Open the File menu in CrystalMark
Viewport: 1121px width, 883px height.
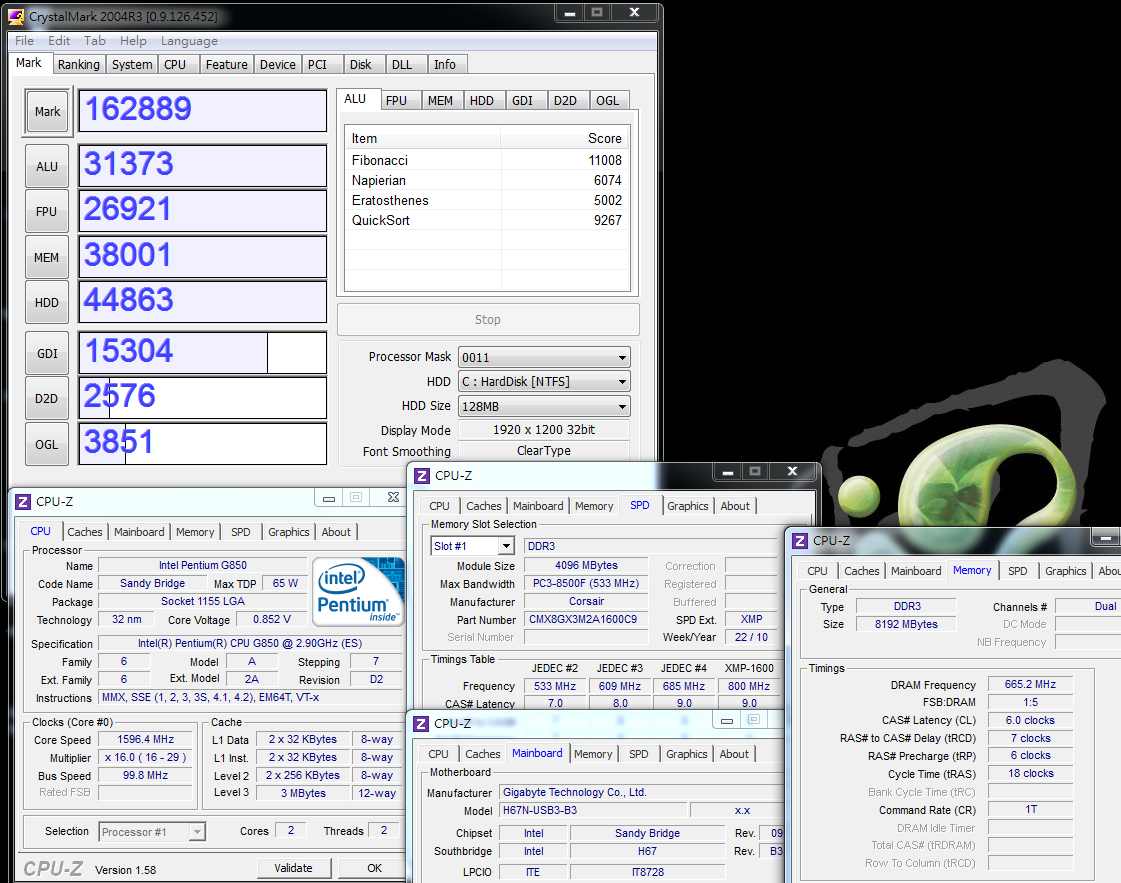point(24,41)
